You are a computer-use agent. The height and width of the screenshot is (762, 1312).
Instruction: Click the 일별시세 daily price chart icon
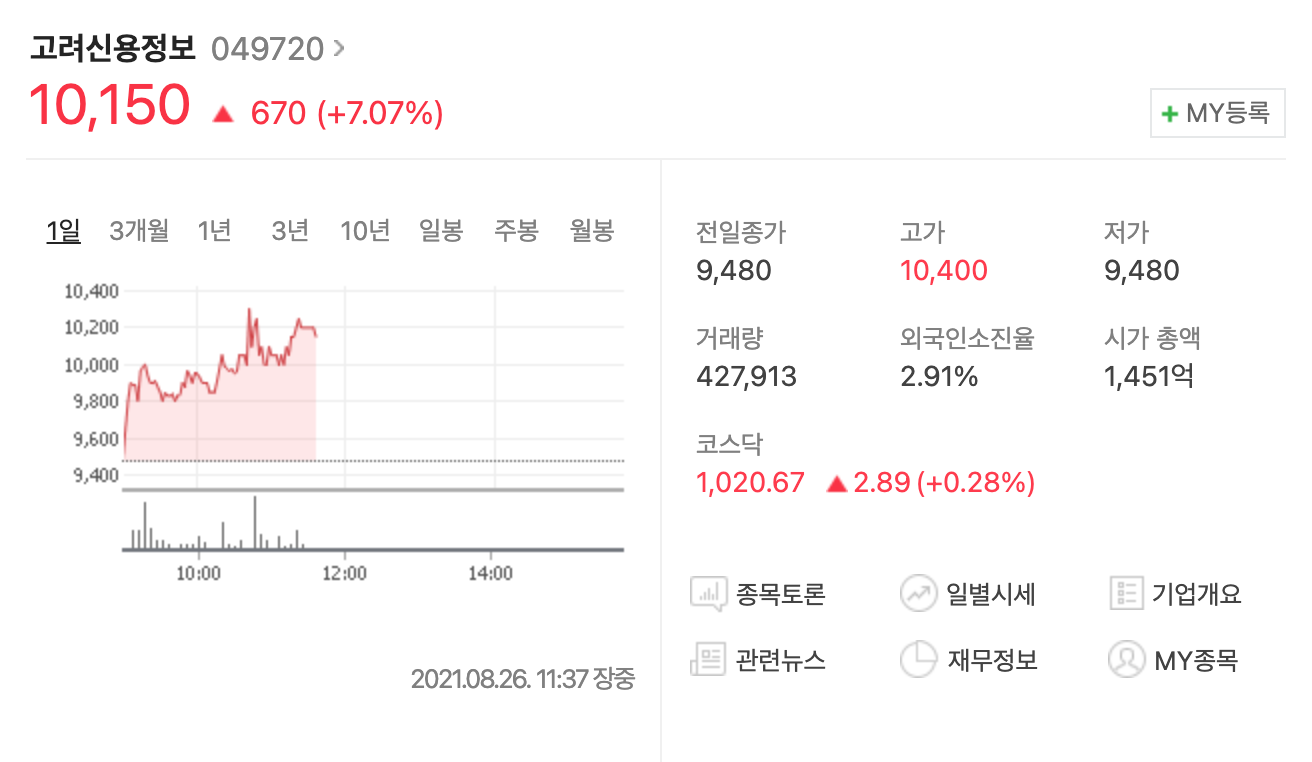[917, 594]
